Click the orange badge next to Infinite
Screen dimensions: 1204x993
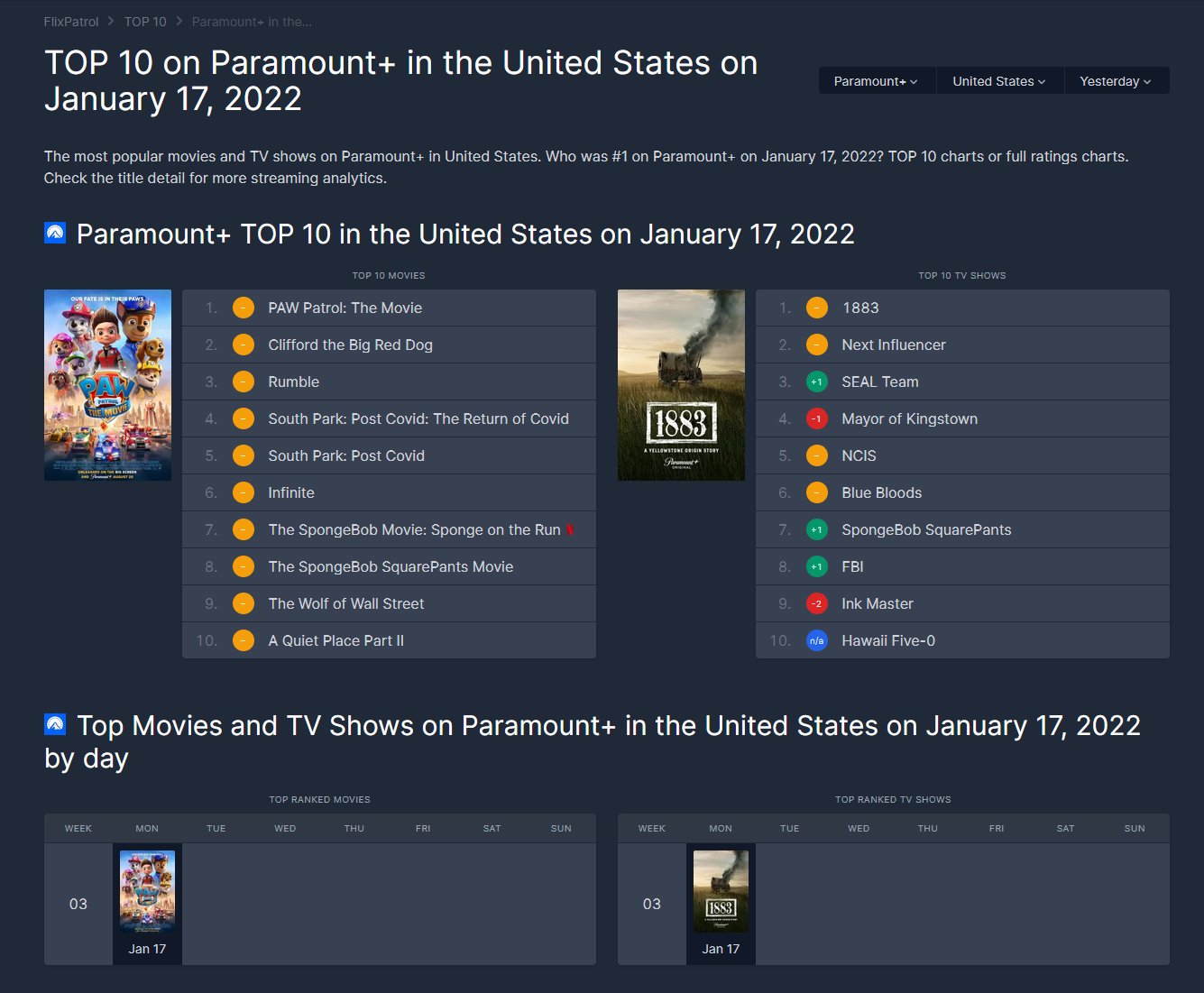click(x=244, y=492)
